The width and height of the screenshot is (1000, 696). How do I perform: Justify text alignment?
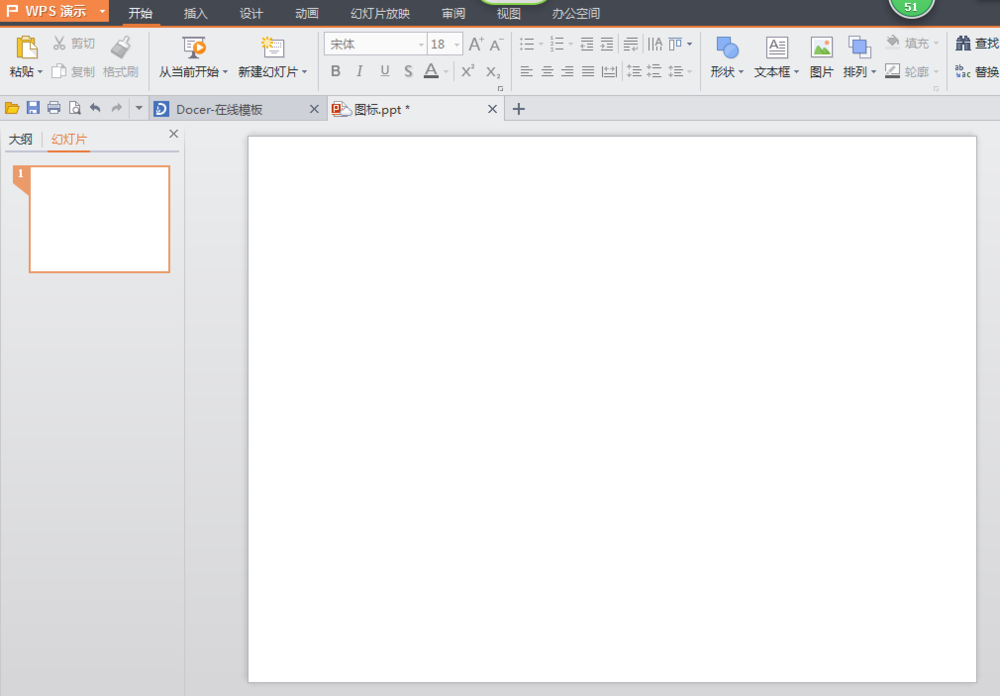588,71
